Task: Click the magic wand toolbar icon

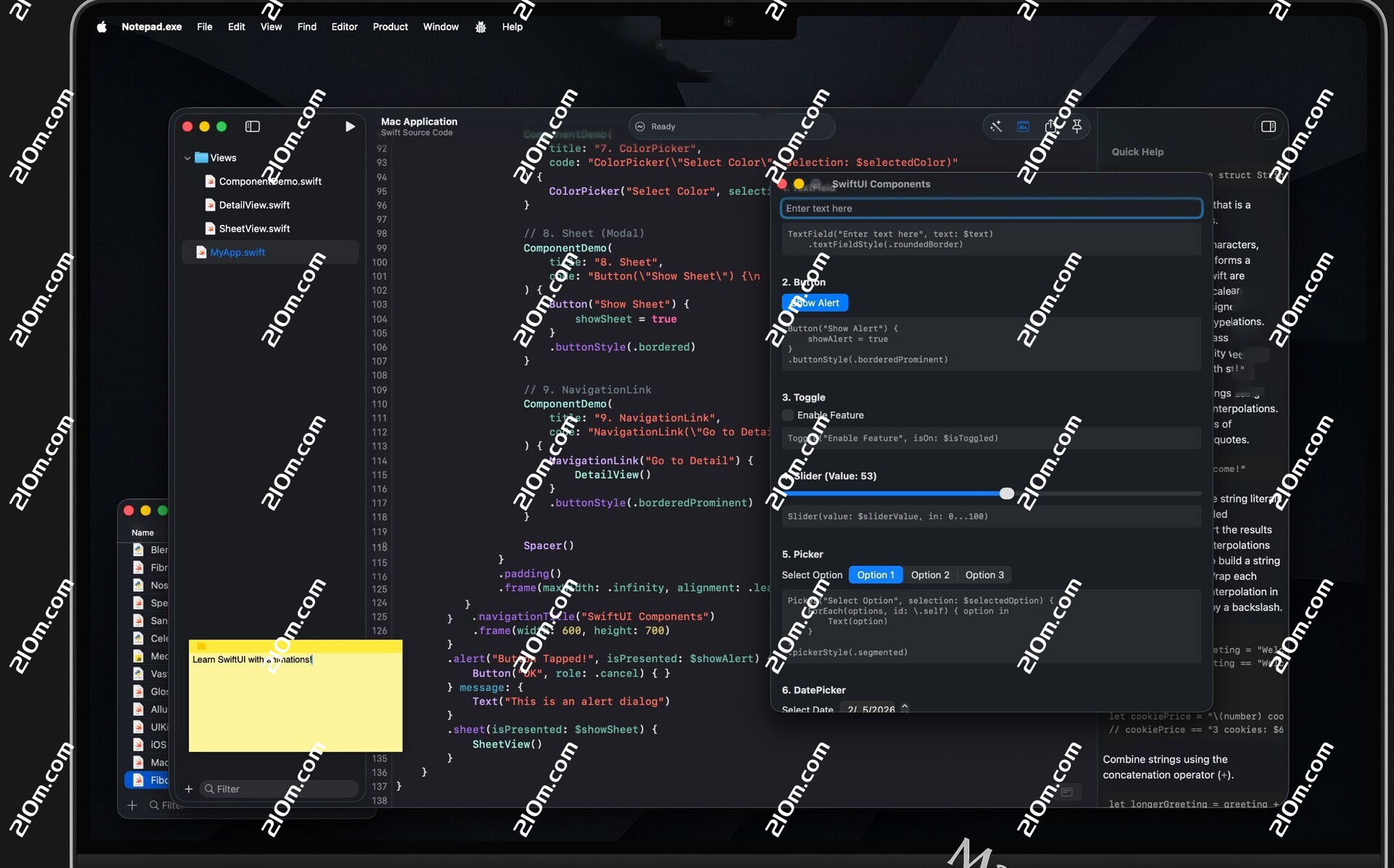Action: [996, 126]
